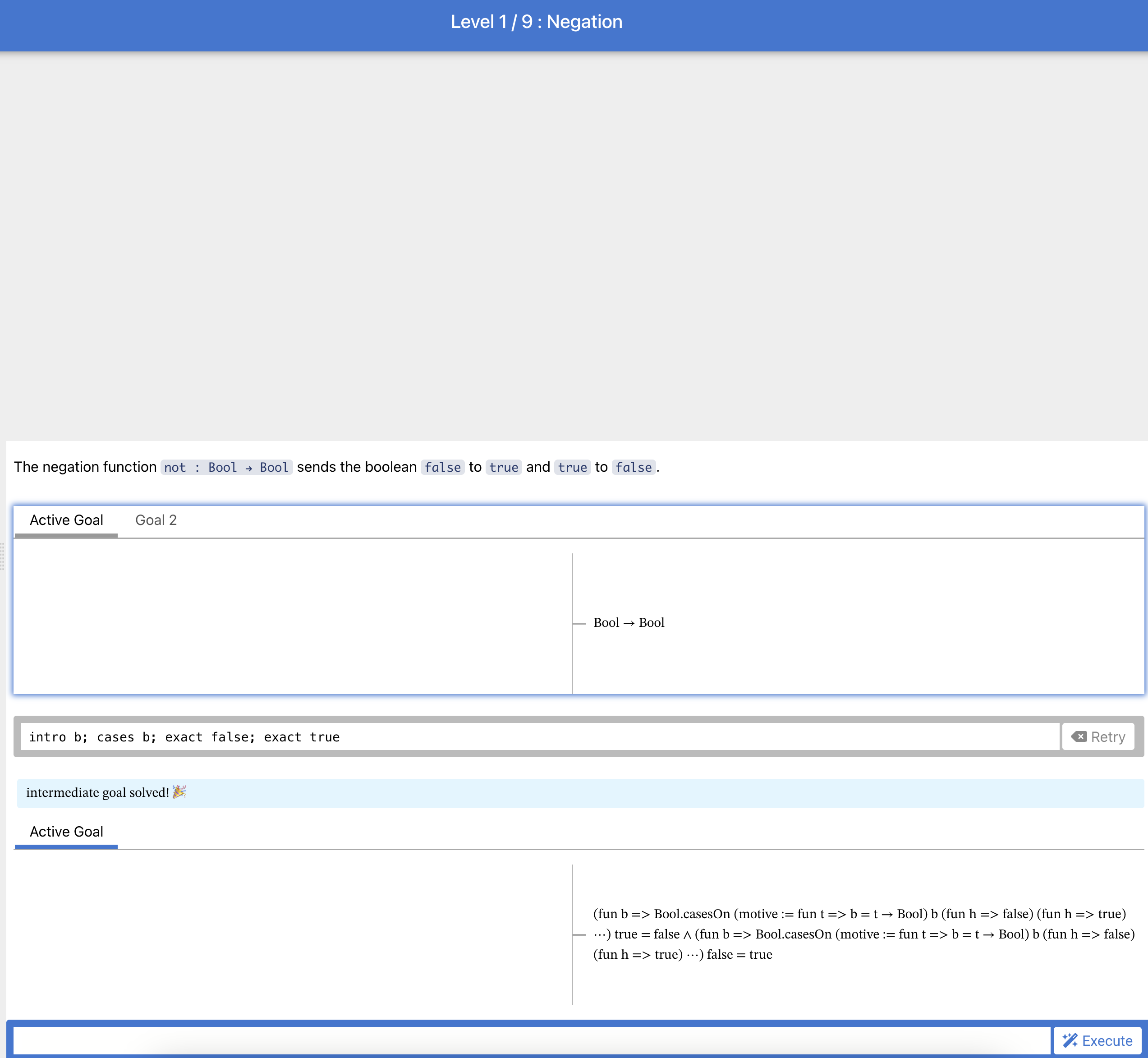This screenshot has height=1058, width=1148.
Task: Click the party popper emoji
Action: pos(179,792)
